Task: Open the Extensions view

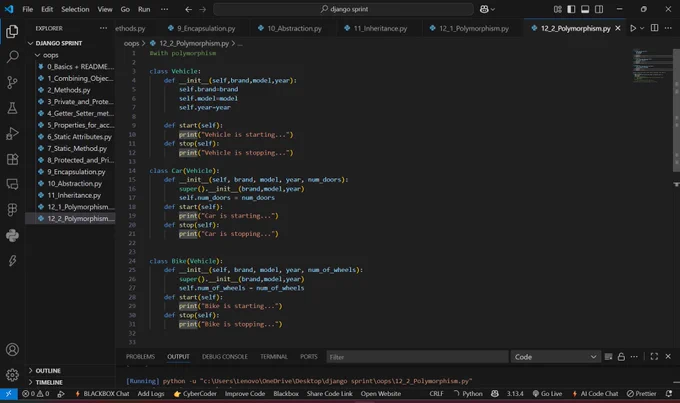Action: pos(12,159)
